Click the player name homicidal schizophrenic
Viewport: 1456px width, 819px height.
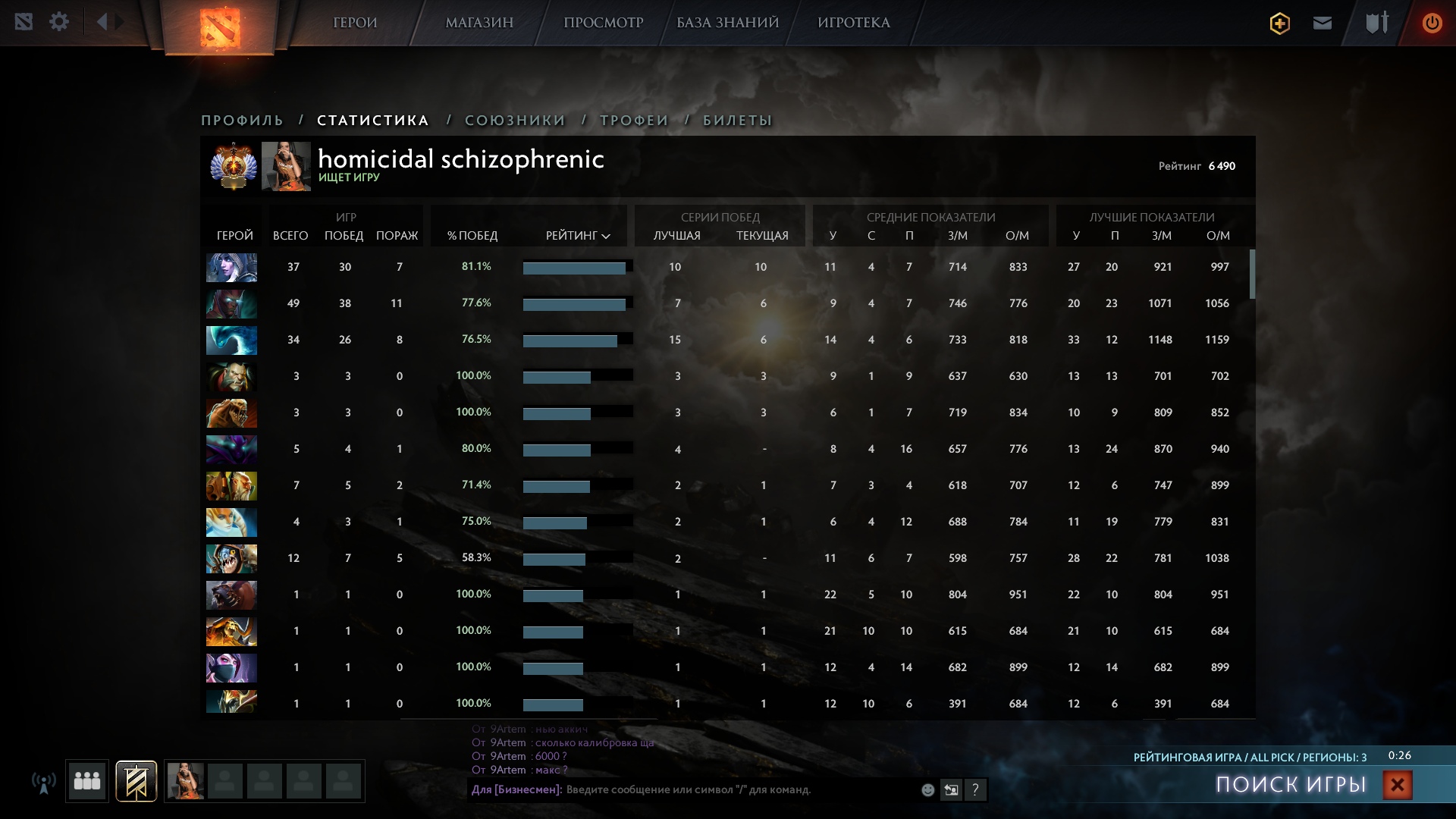pos(461,159)
